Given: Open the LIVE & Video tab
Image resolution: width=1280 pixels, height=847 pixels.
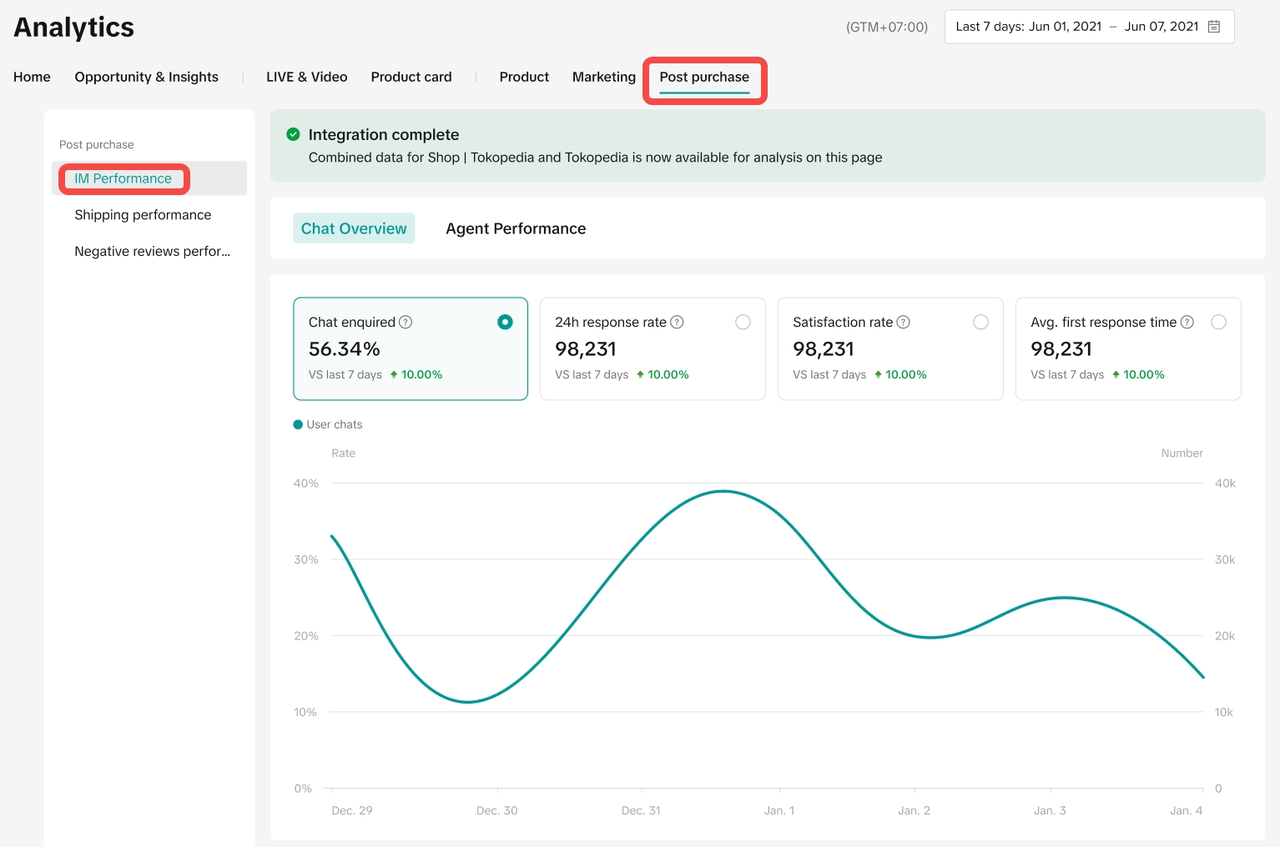Looking at the screenshot, I should 306,77.
